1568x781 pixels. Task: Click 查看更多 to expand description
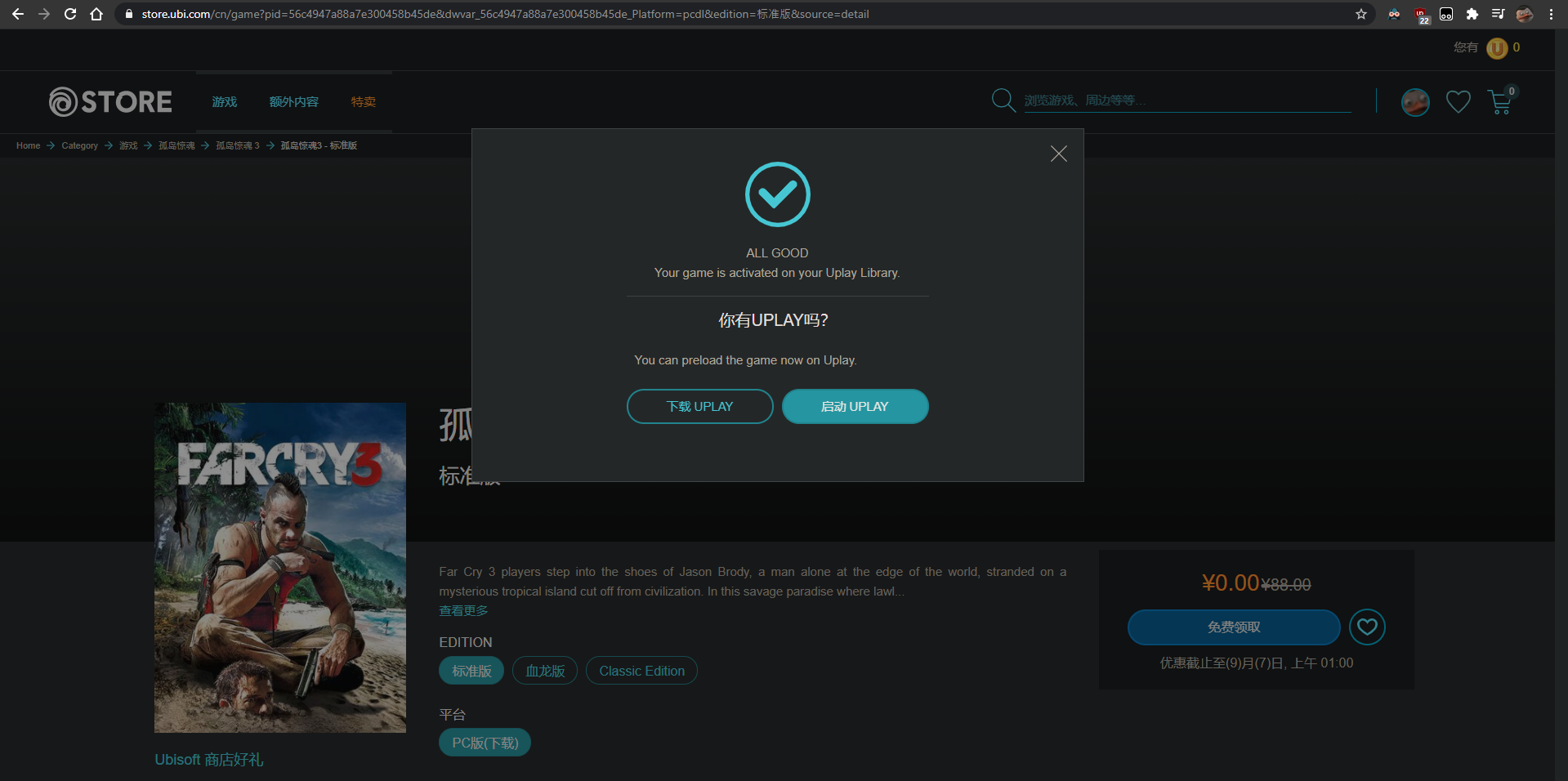click(463, 611)
